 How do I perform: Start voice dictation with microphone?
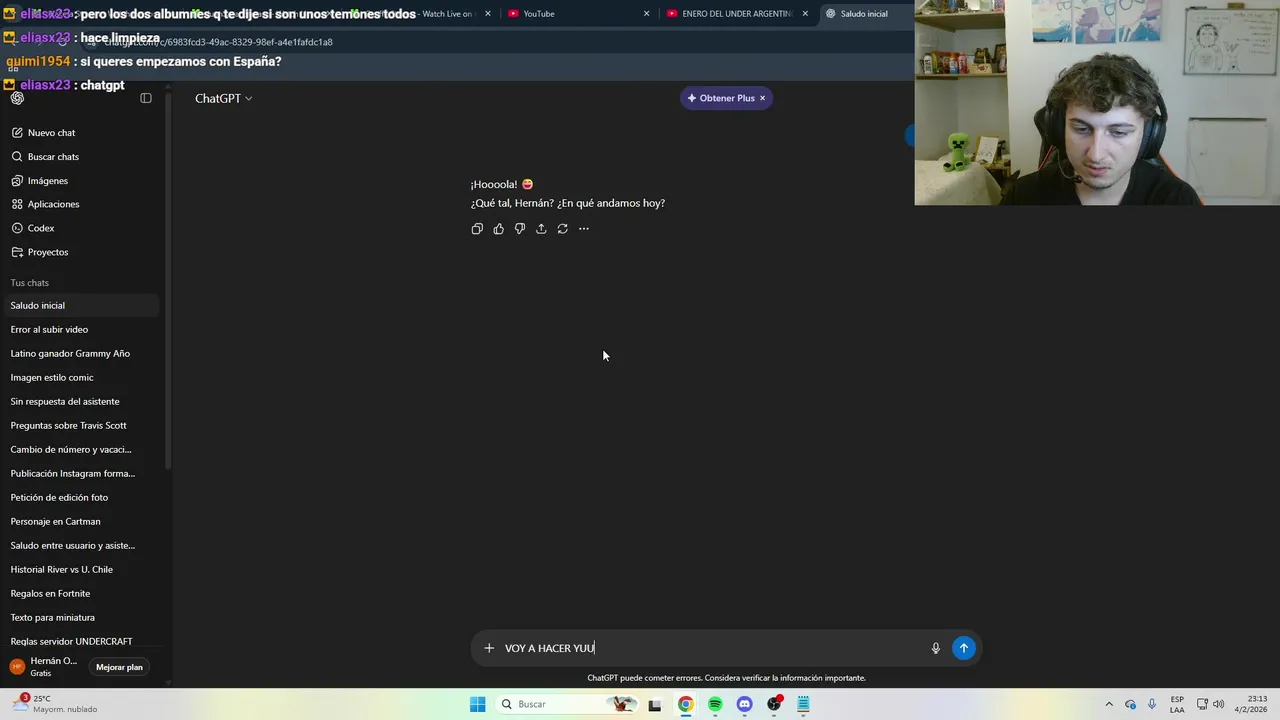pyautogui.click(x=936, y=648)
